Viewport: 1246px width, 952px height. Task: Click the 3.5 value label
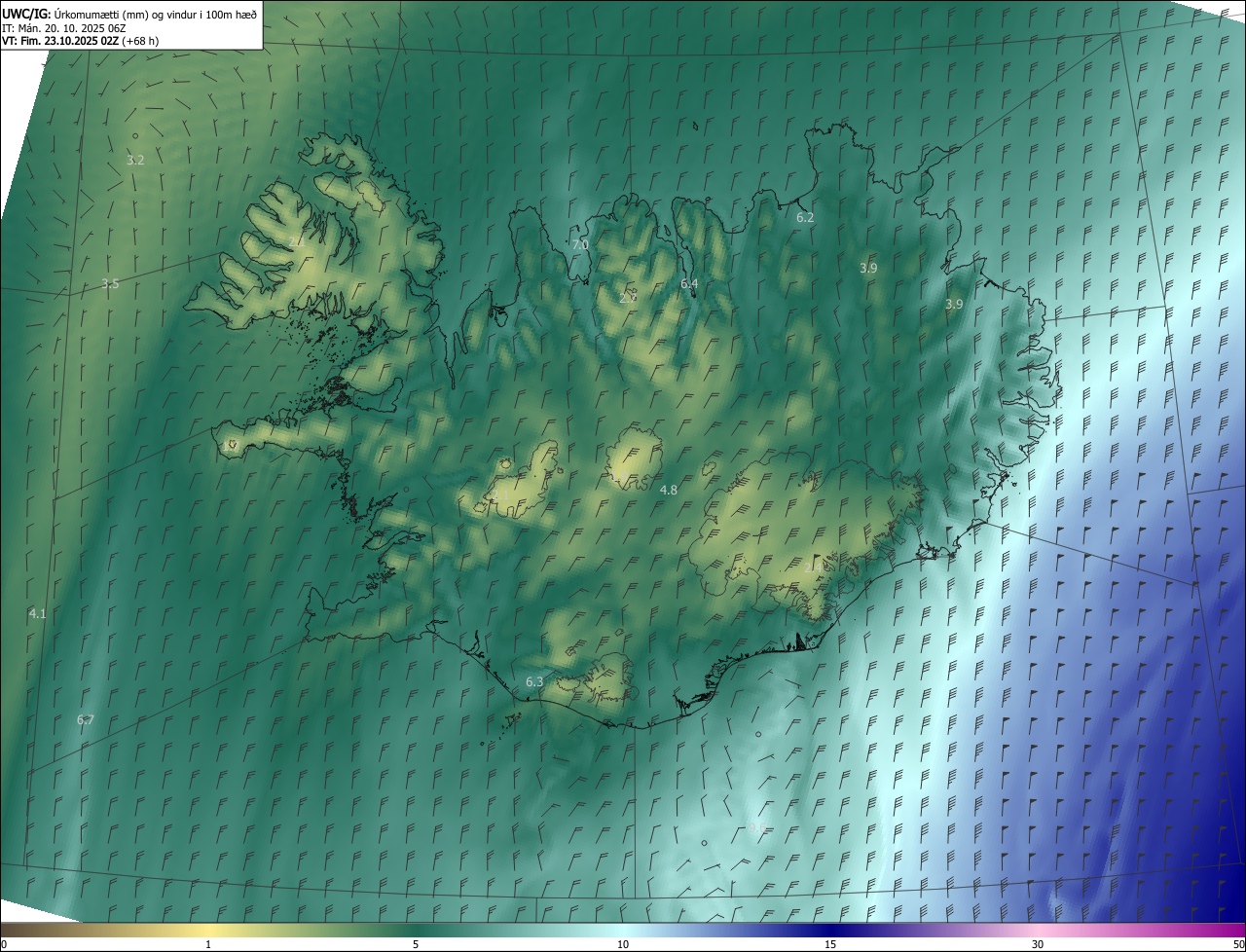110,283
